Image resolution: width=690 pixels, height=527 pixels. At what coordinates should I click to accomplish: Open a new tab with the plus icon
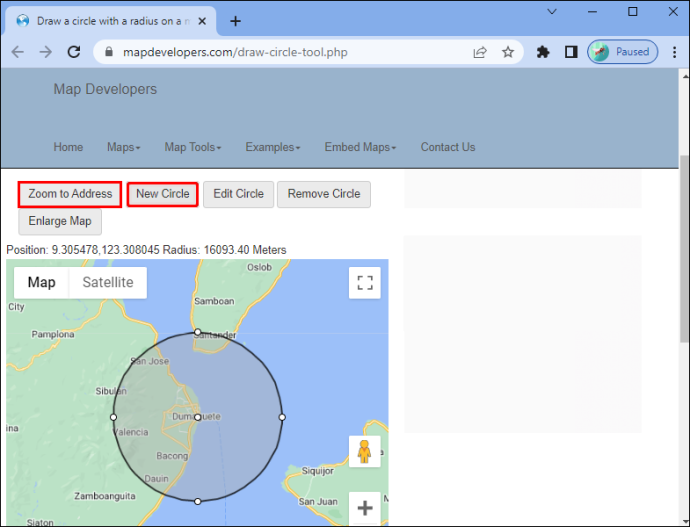pos(235,21)
